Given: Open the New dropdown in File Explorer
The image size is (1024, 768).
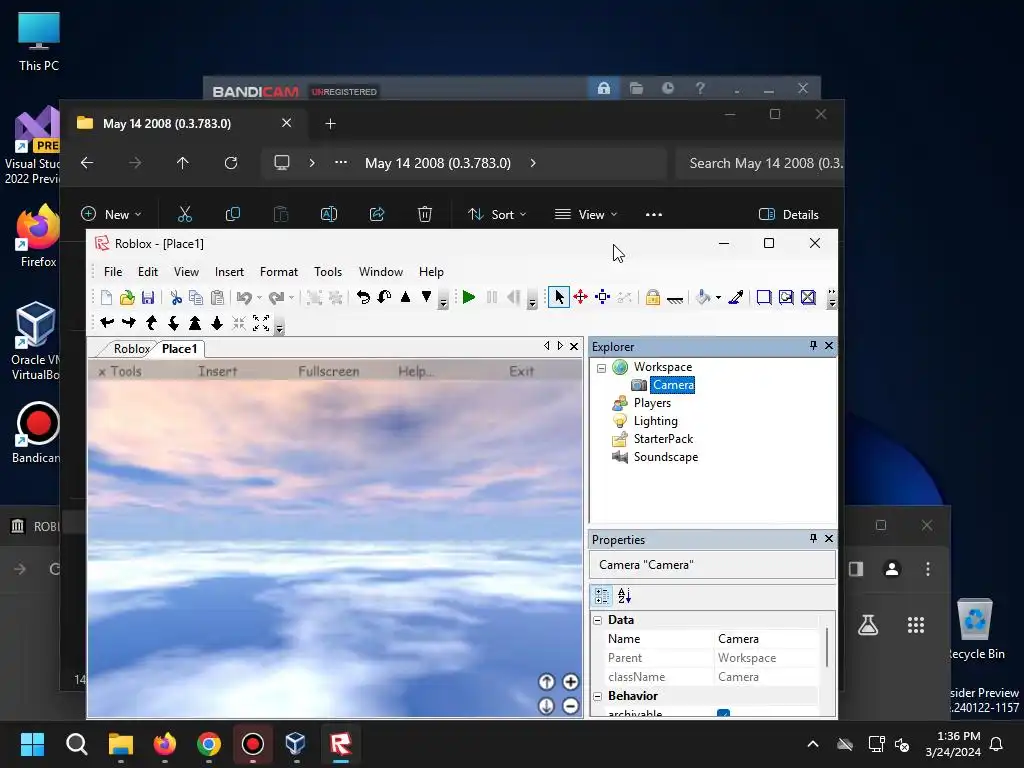Looking at the screenshot, I should (111, 214).
